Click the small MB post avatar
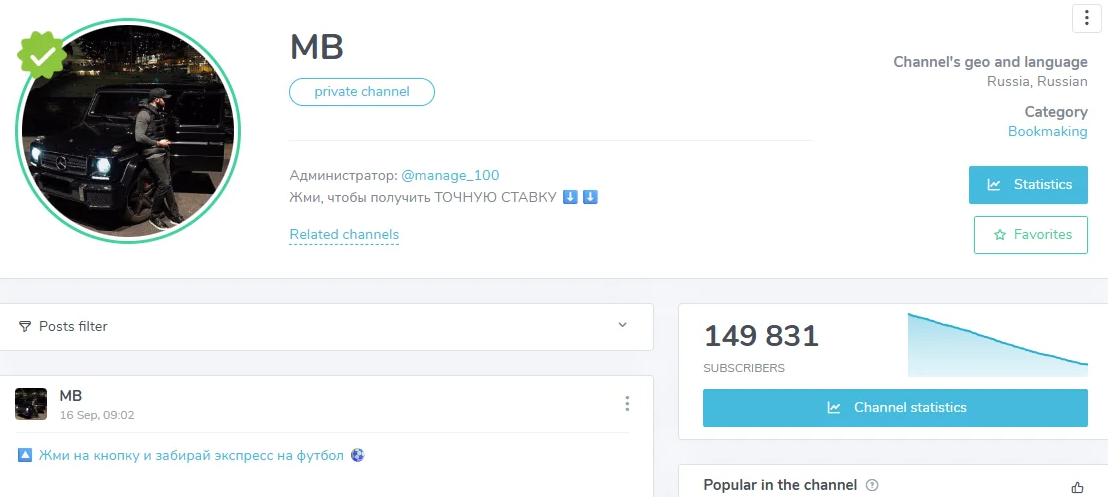Image resolution: width=1108 pixels, height=497 pixels. pos(31,404)
